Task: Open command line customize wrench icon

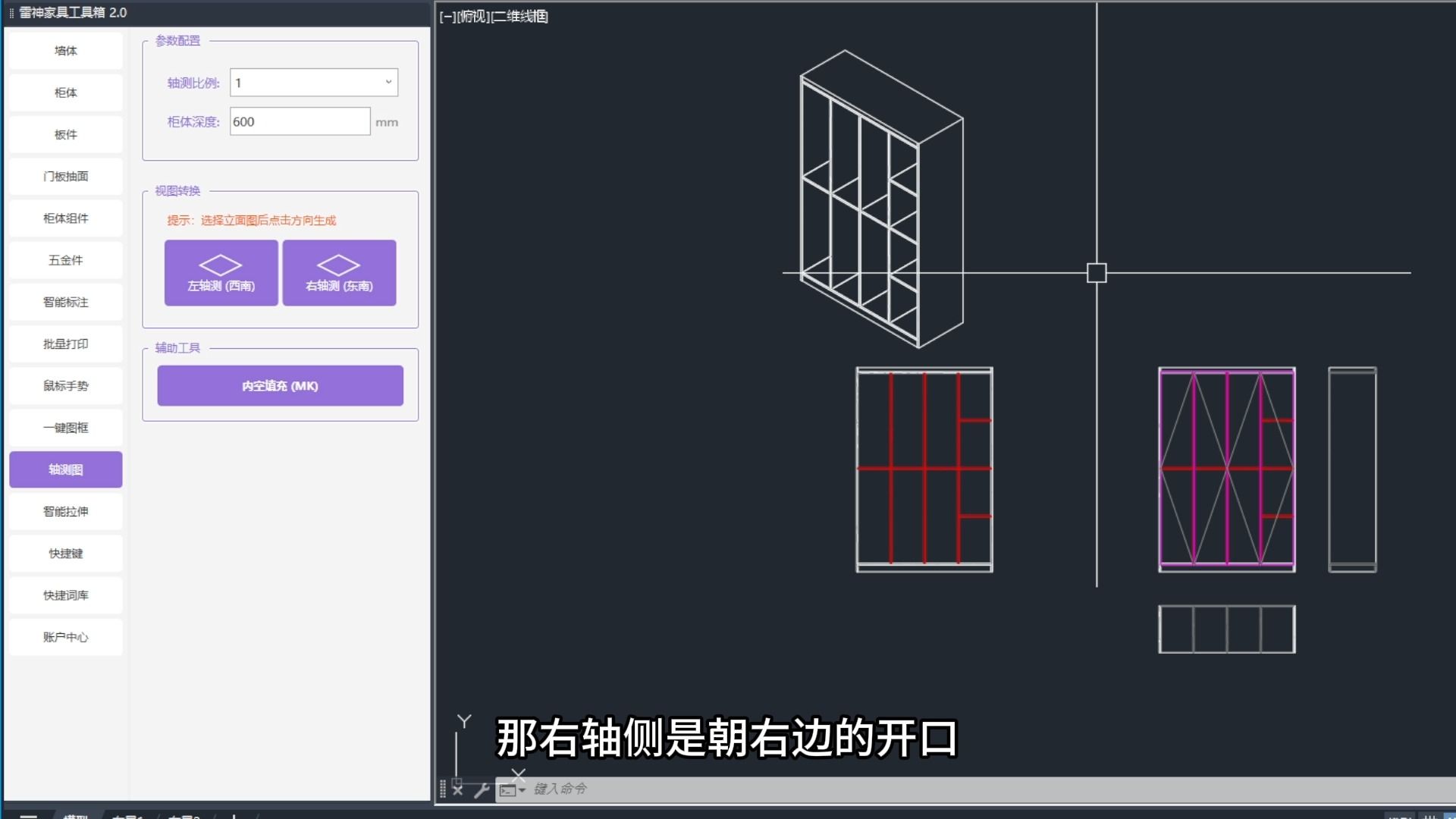Action: click(482, 790)
